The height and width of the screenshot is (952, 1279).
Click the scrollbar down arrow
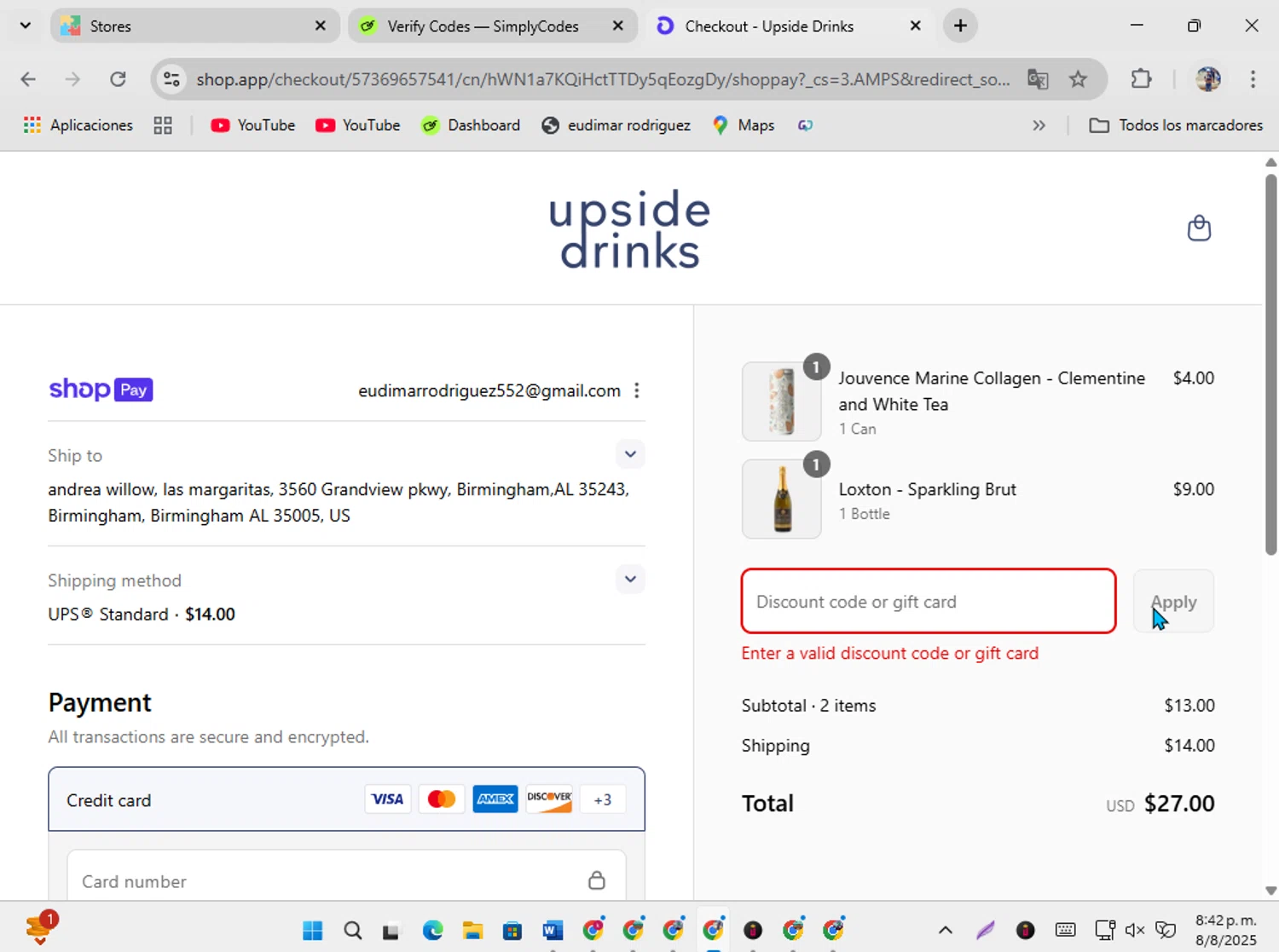(1270, 891)
